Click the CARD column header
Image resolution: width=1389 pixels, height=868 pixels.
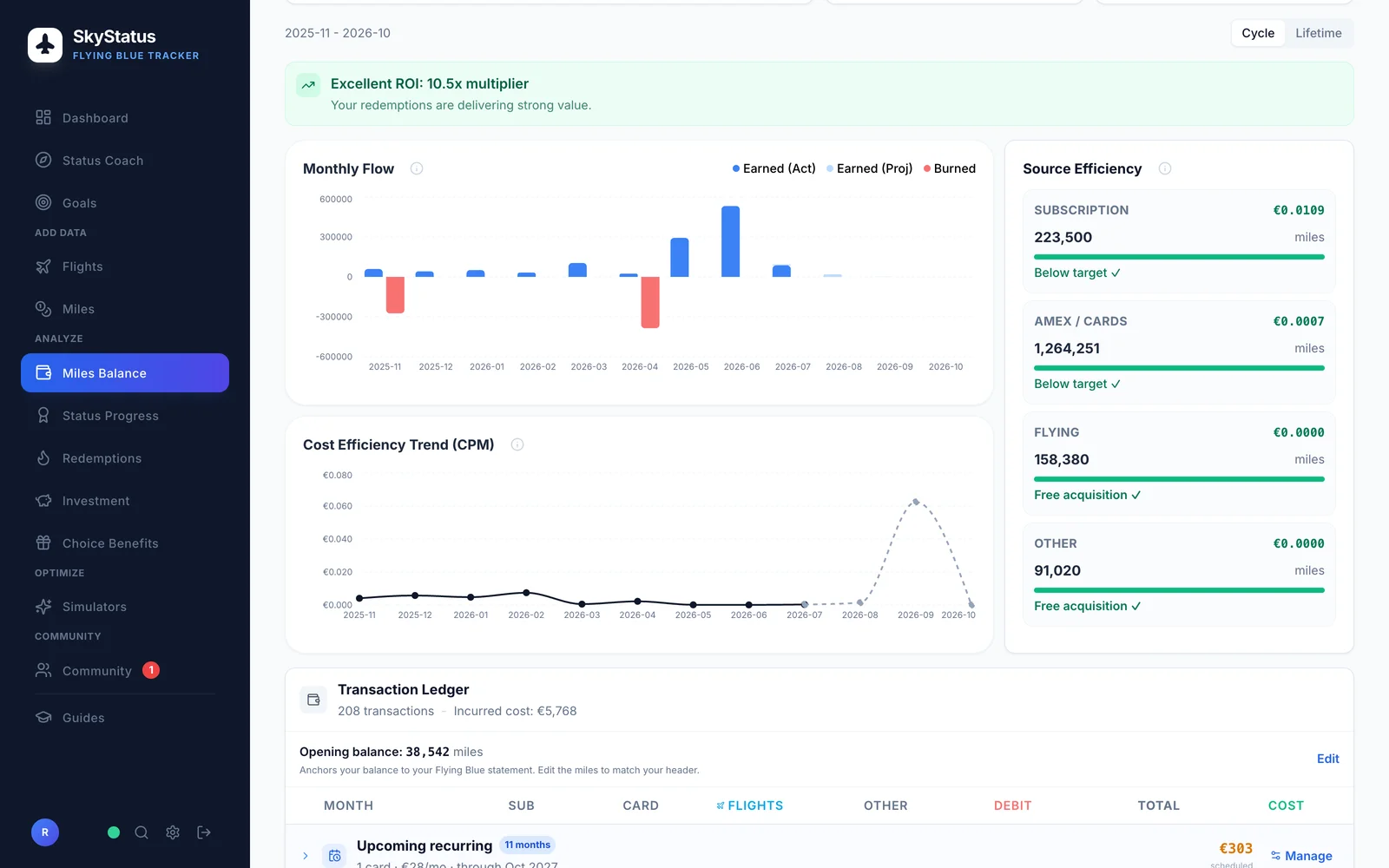point(641,806)
